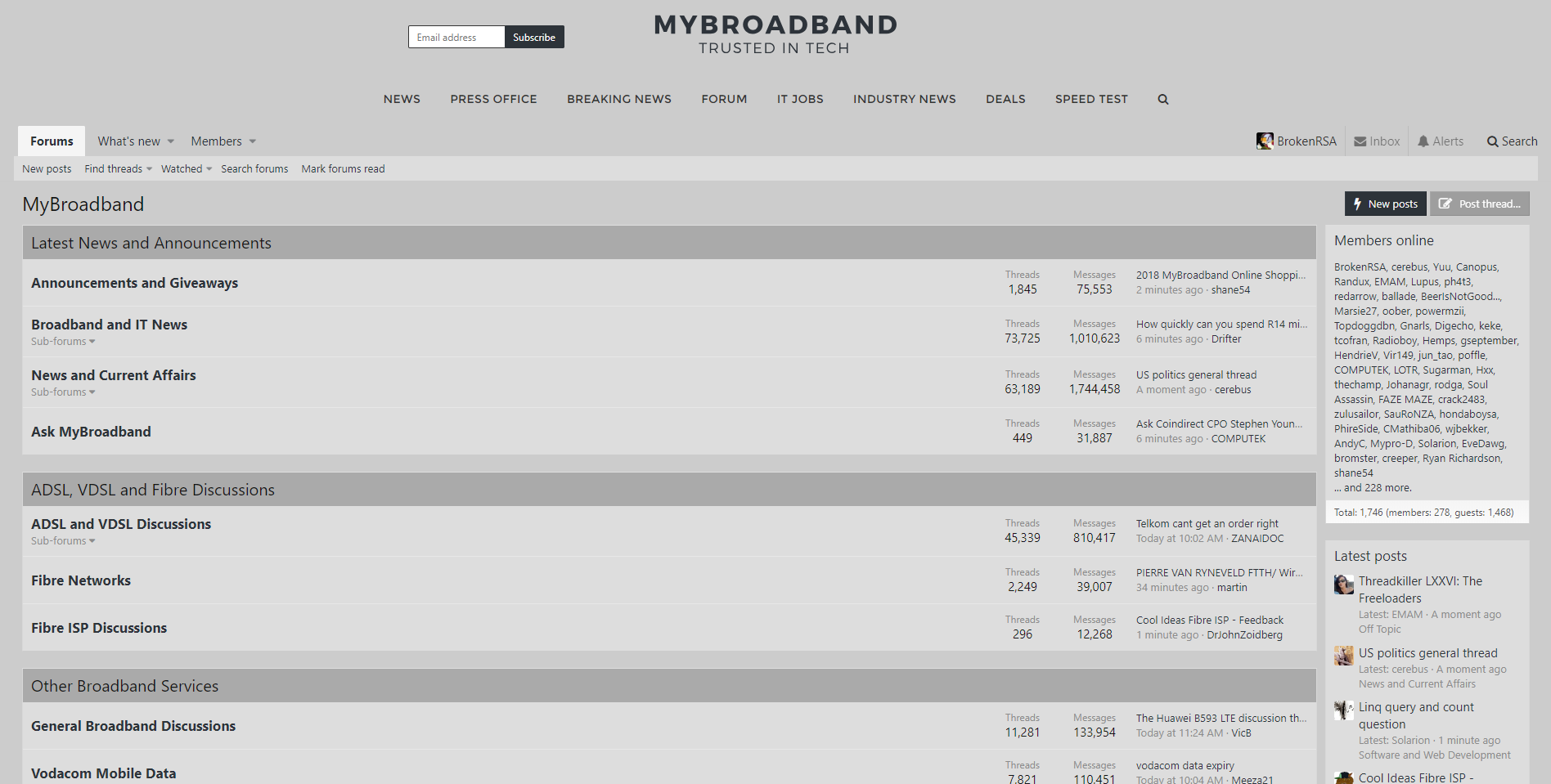Click the avatar beside US politics general thread
Screen dimensions: 1551x784
1342,655
